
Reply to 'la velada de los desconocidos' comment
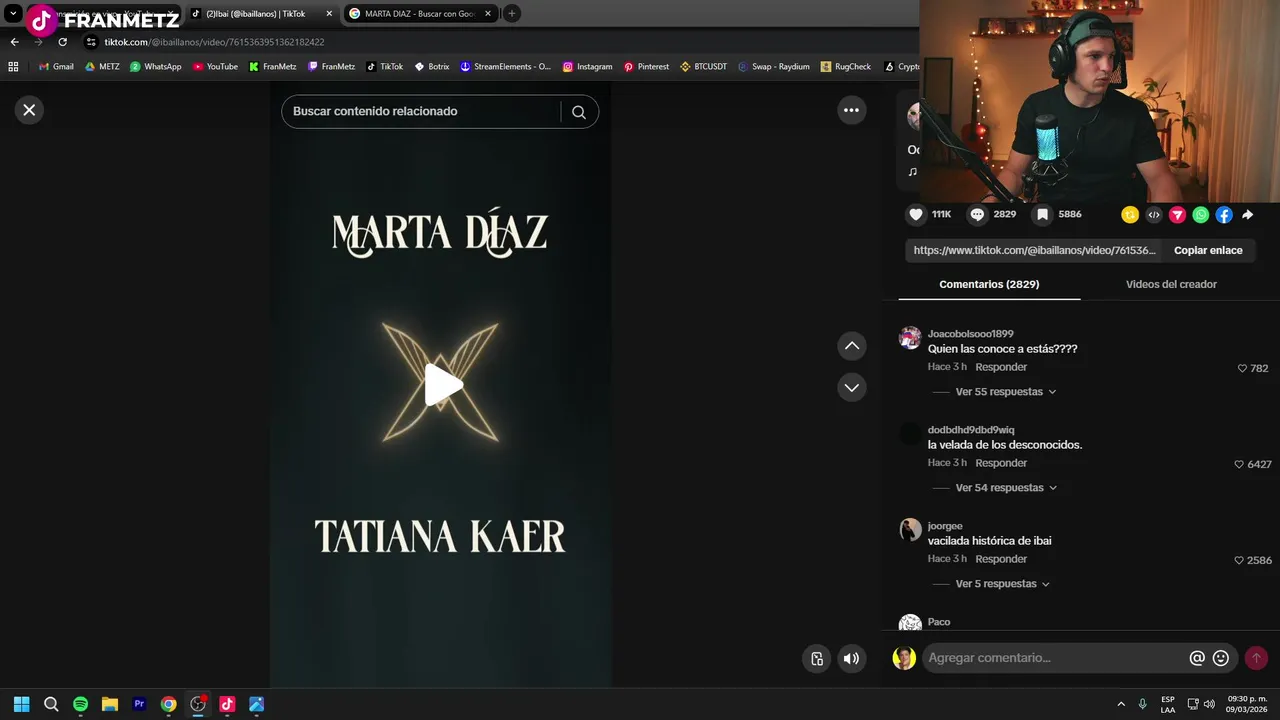click(x=1001, y=463)
